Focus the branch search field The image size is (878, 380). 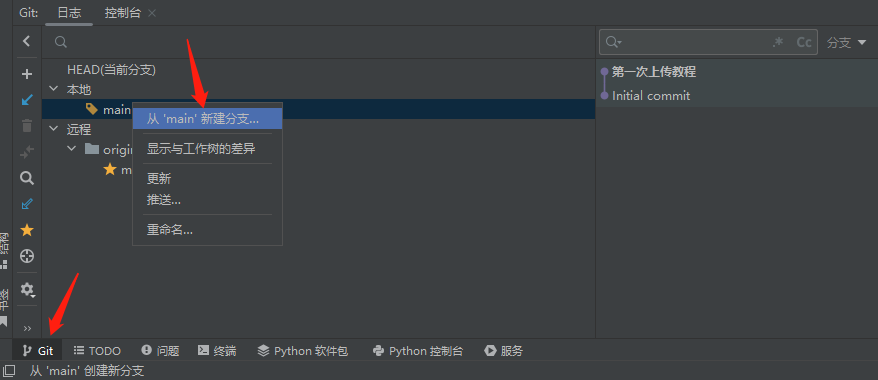[318, 42]
